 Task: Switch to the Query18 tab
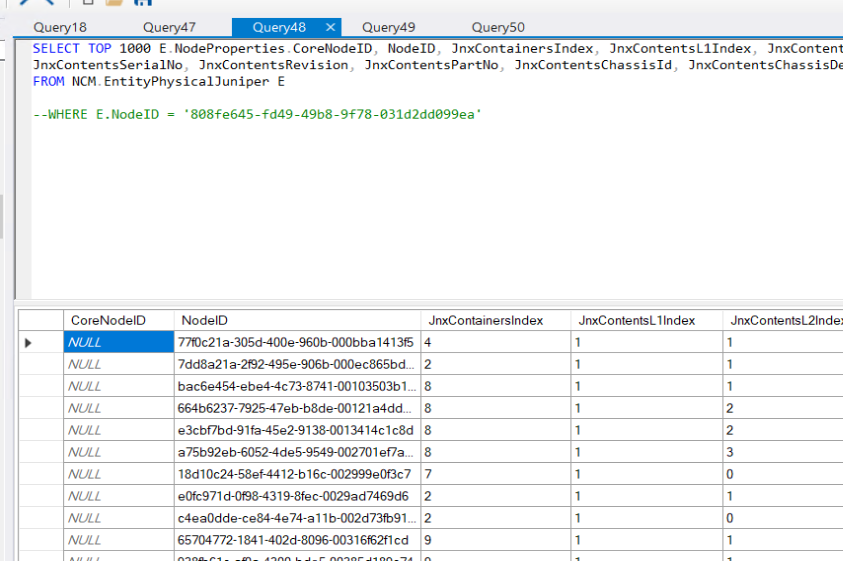coord(60,27)
